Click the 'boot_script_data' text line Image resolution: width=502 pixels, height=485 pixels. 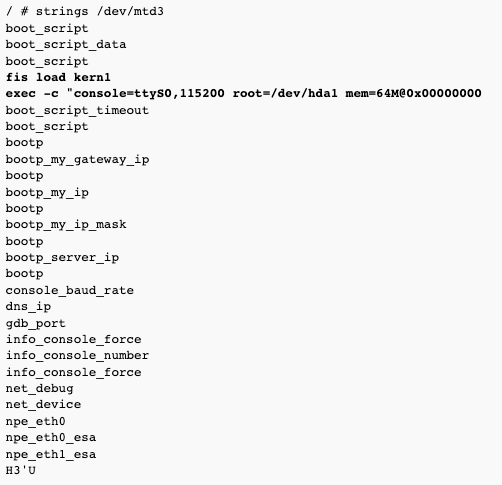click(x=66, y=45)
